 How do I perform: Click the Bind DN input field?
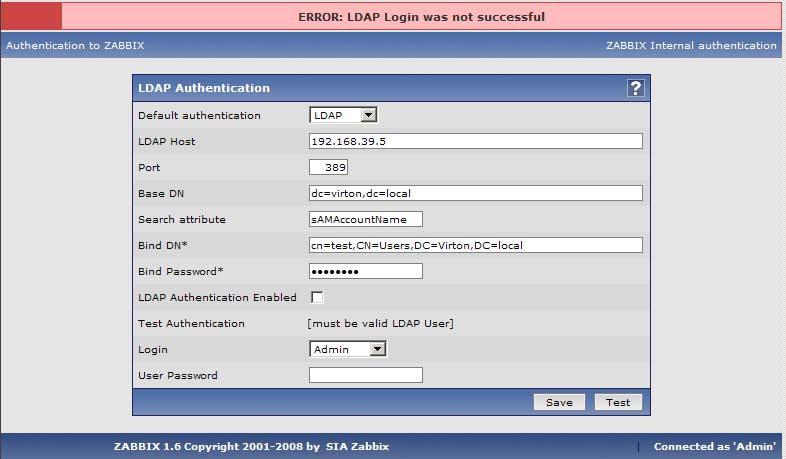(476, 246)
